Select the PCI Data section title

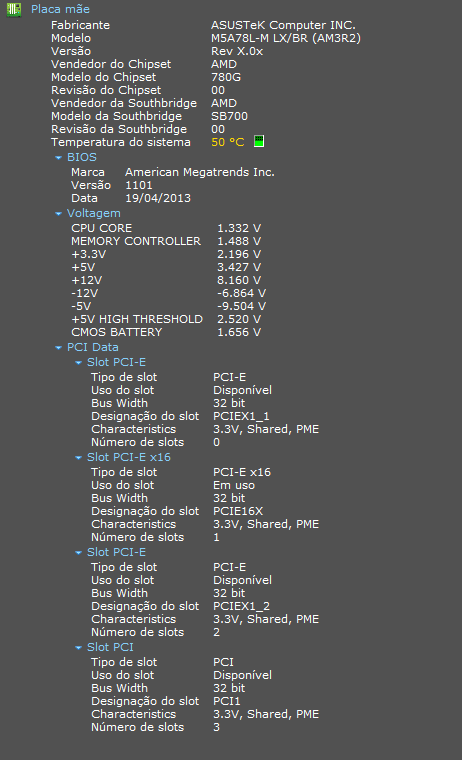pos(93,347)
